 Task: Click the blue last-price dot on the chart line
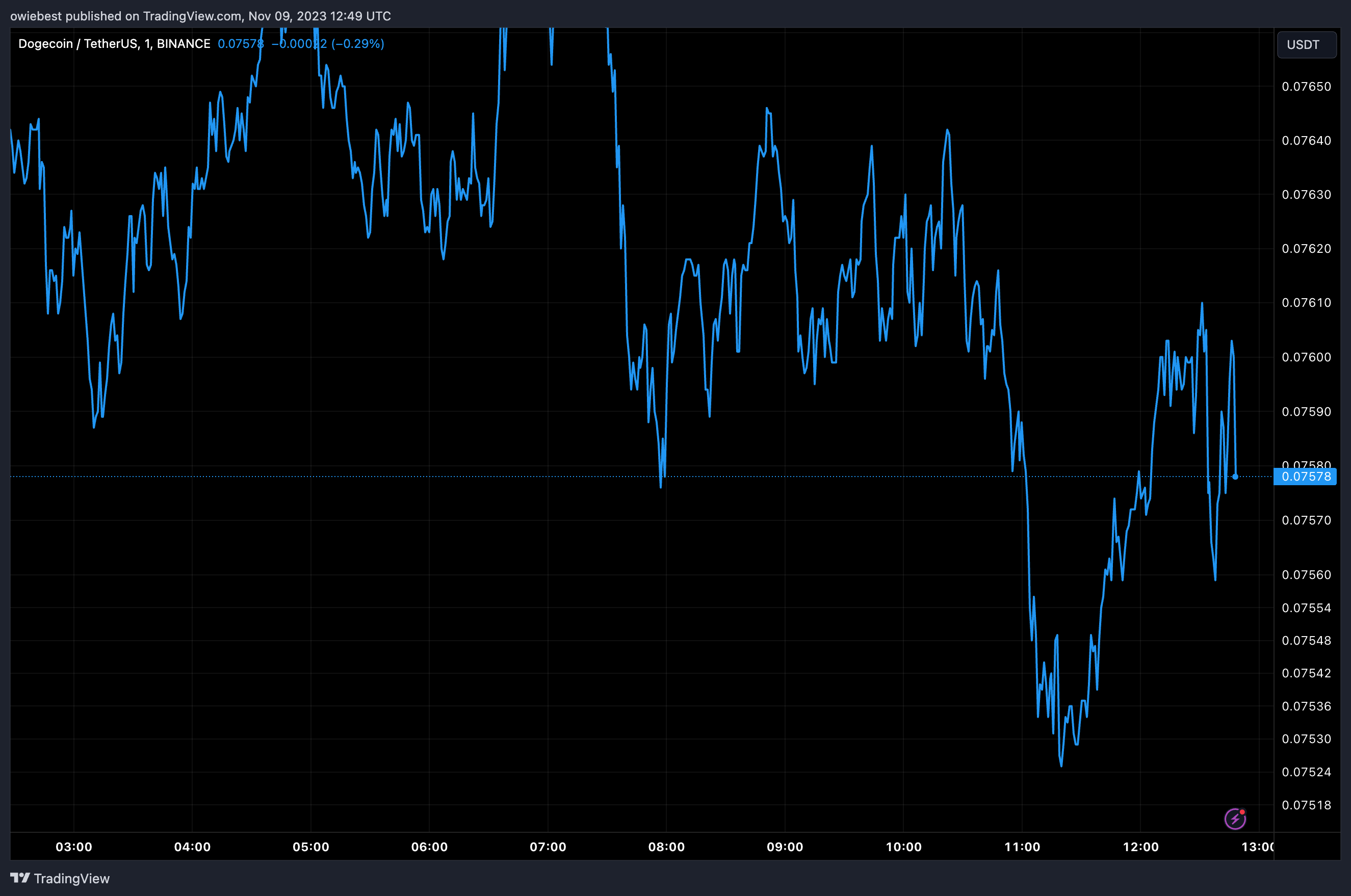1235,477
